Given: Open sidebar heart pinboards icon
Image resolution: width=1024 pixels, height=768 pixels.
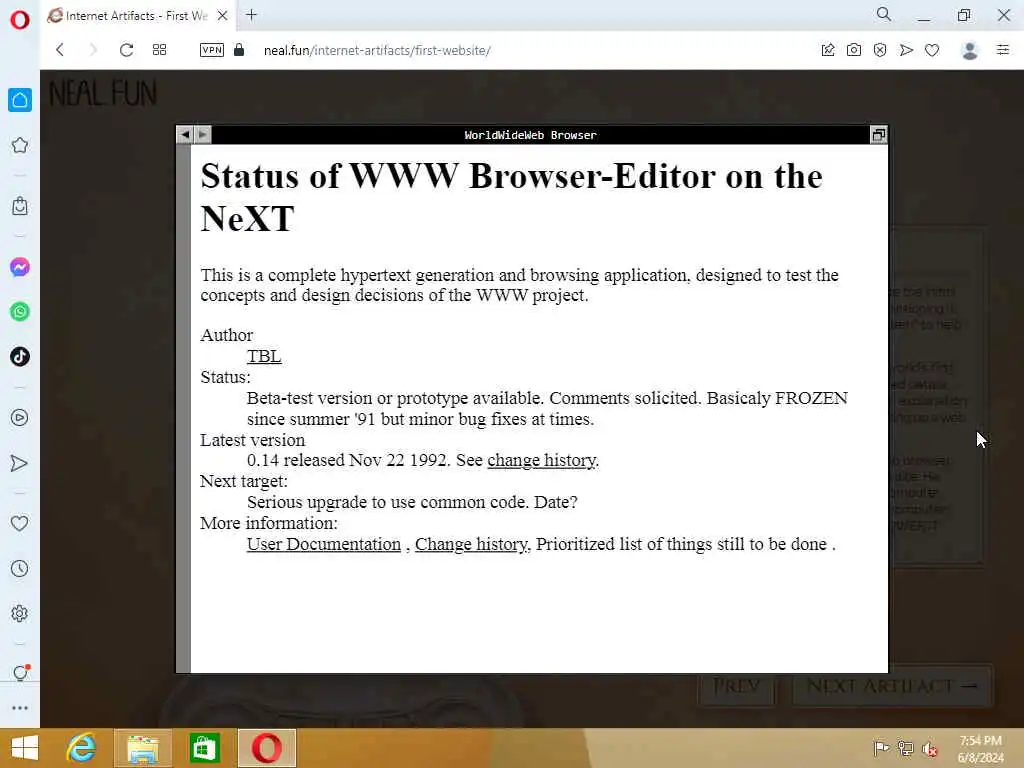Looking at the screenshot, I should (20, 523).
